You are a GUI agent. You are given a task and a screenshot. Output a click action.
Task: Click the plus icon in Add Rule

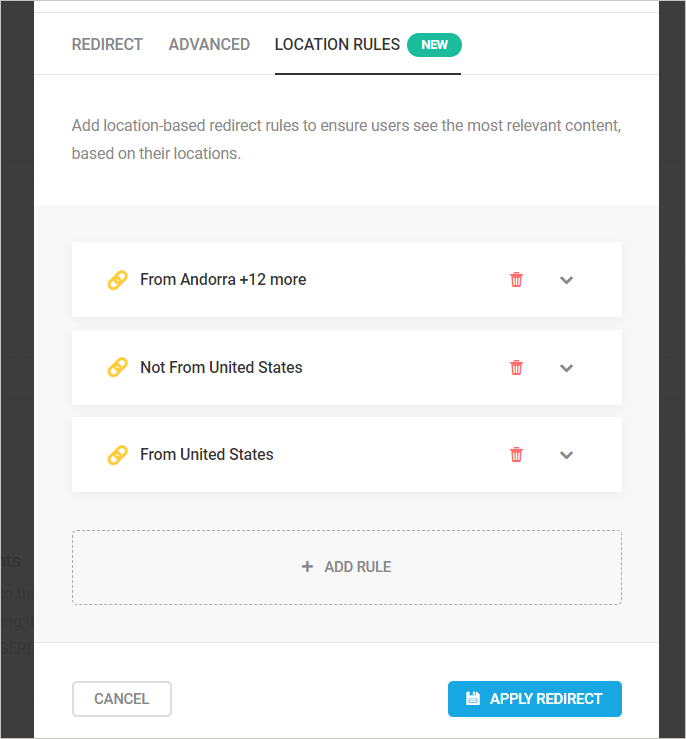pyautogui.click(x=307, y=567)
